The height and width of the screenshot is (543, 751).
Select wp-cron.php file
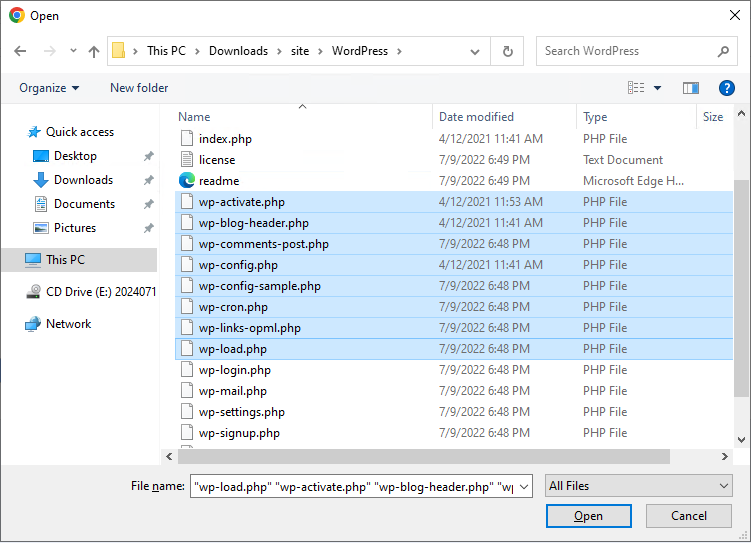click(x=454, y=307)
